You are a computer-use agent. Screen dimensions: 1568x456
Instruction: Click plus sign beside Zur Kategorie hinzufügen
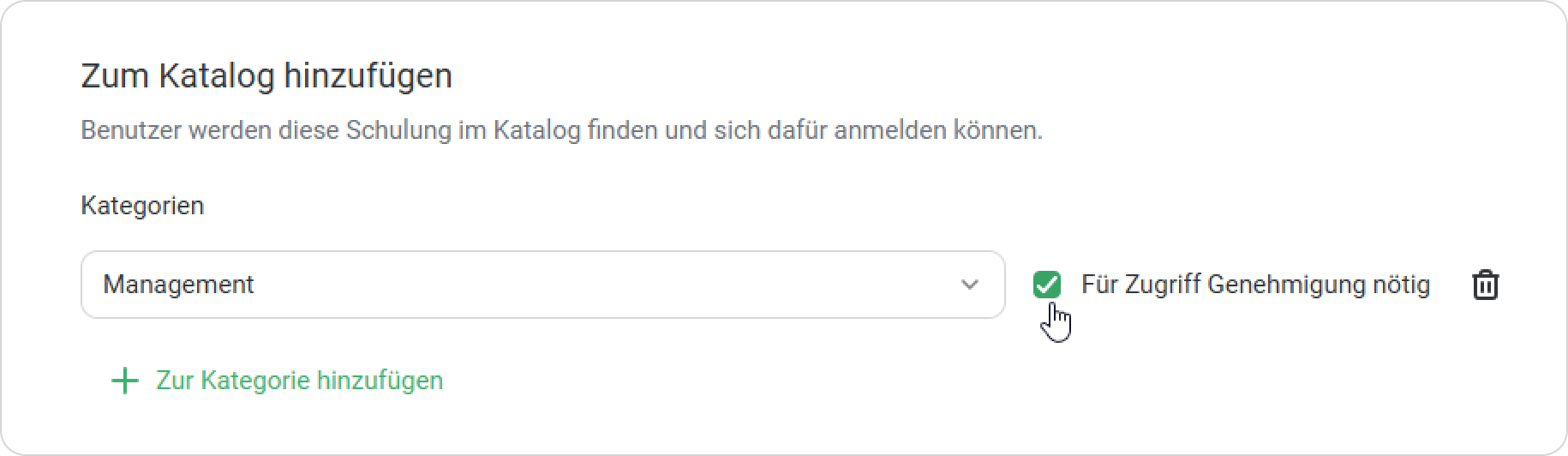click(x=125, y=381)
